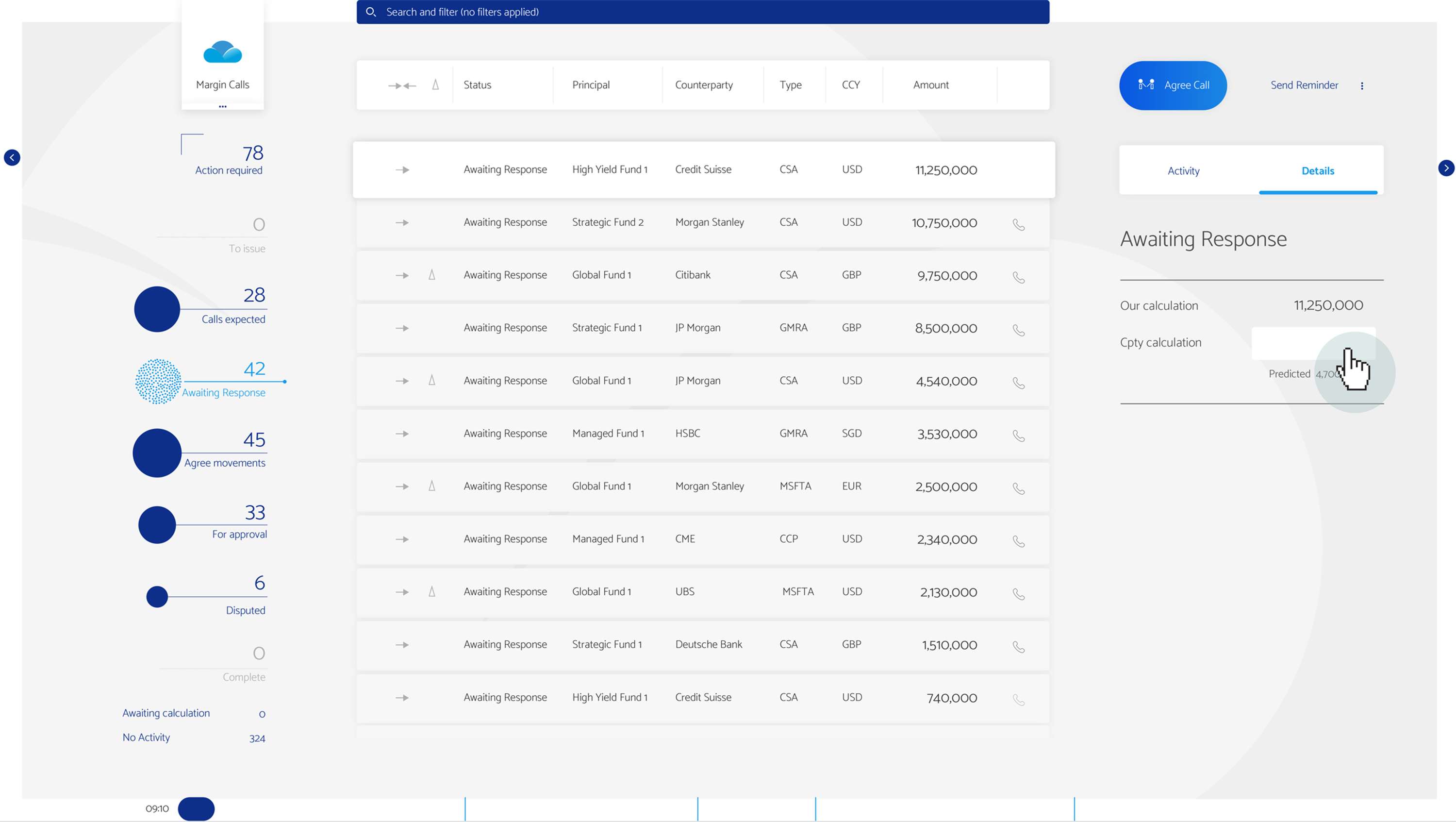Click the search and filter bar
Viewport: 1456px width, 822px height.
tap(703, 12)
